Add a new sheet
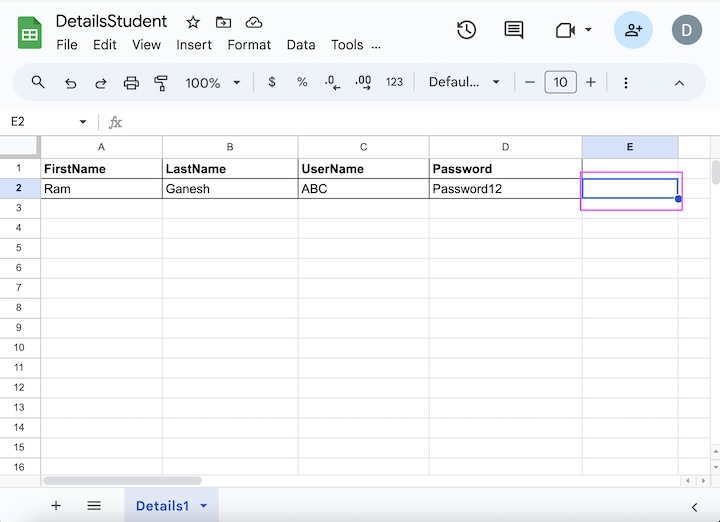This screenshot has height=522, width=720. coord(56,506)
